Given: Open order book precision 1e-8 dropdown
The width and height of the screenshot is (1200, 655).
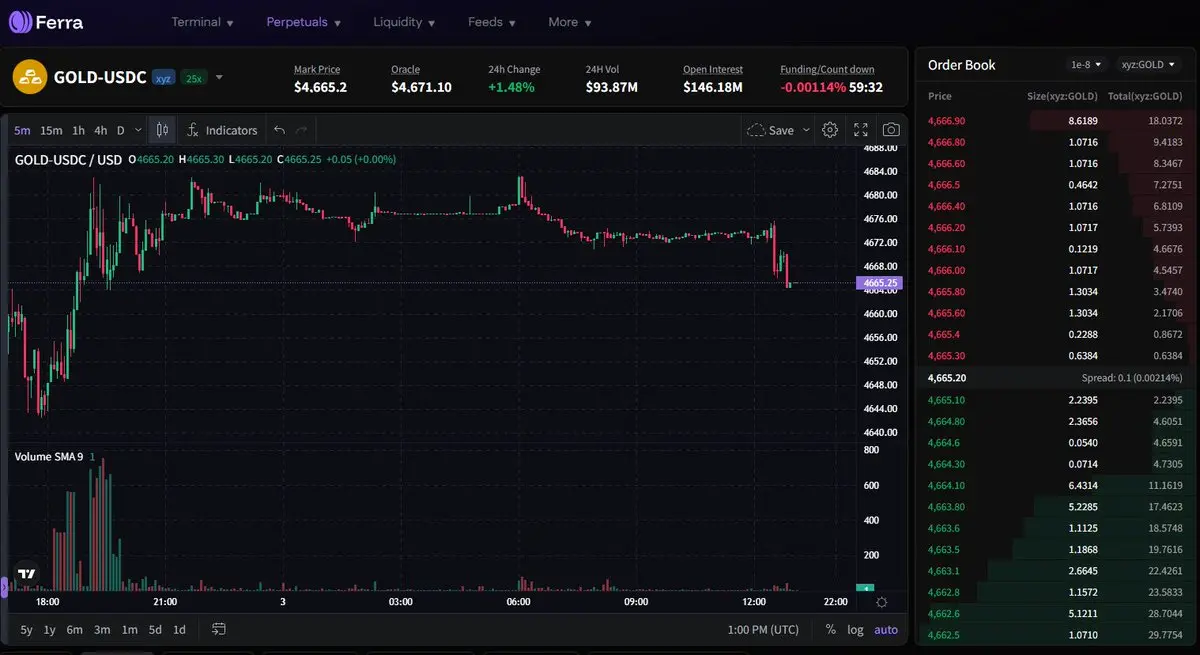Looking at the screenshot, I should pos(1087,65).
